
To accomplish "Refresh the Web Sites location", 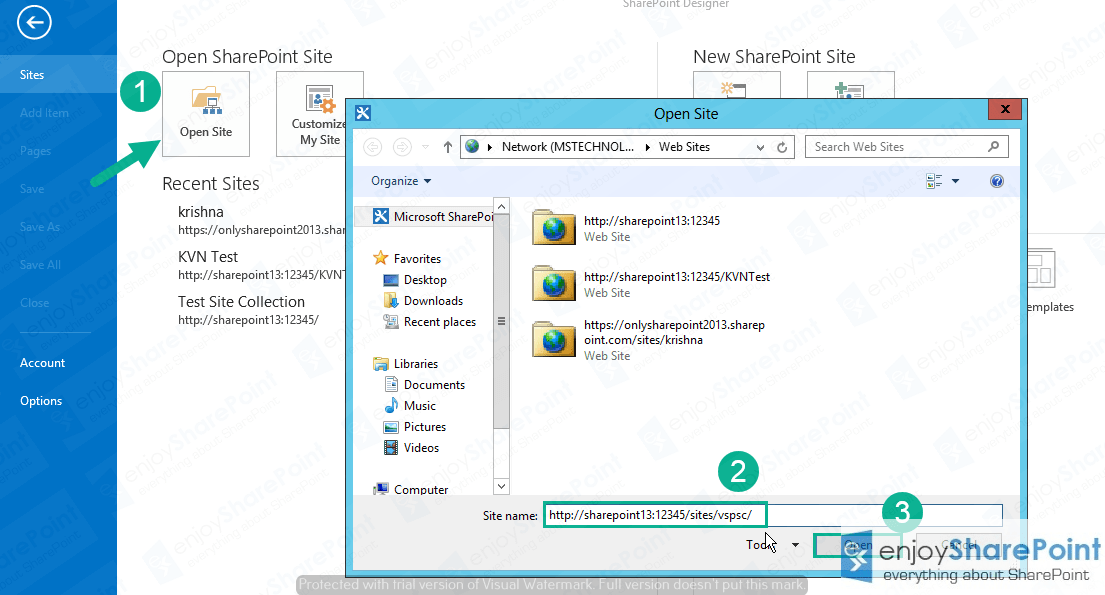I will coord(782,147).
